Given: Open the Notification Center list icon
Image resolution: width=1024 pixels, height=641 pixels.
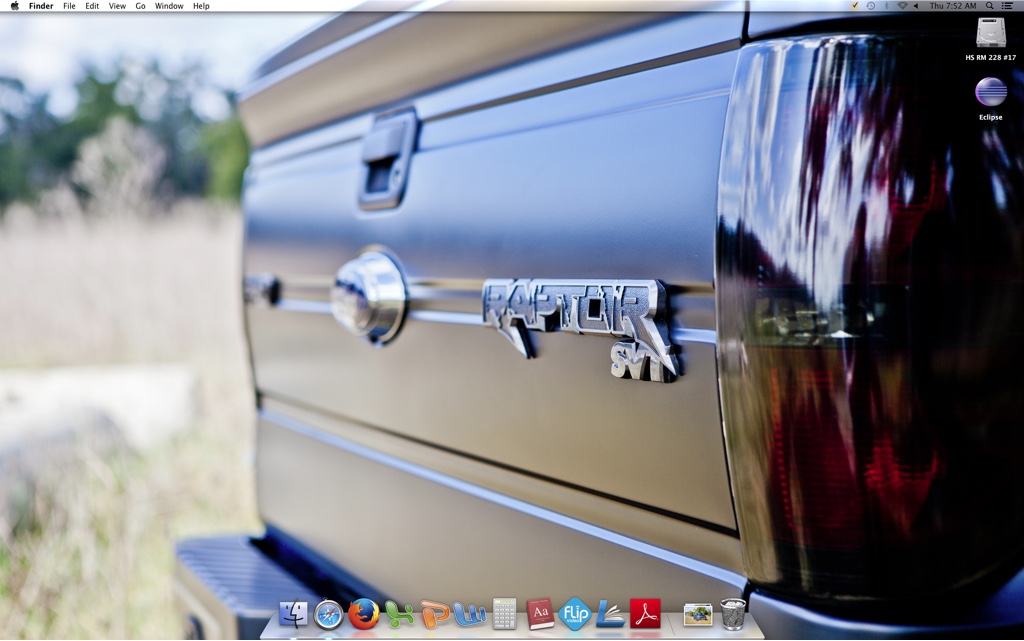Looking at the screenshot, I should tap(1007, 5).
